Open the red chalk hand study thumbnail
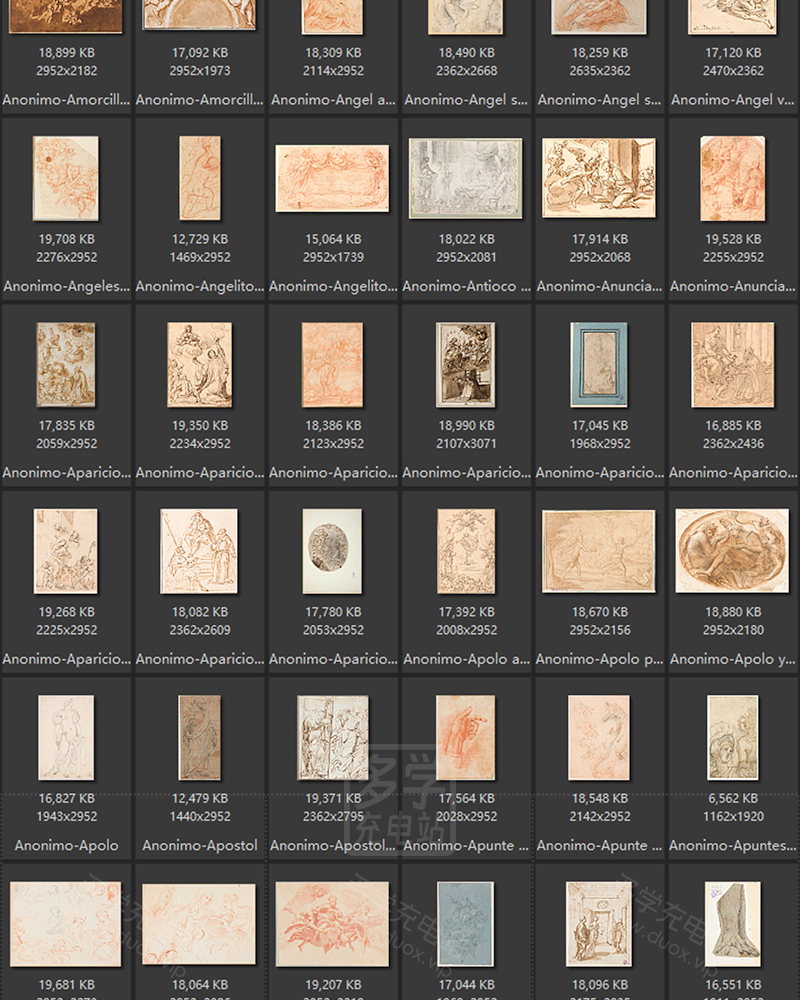 pos(466,737)
